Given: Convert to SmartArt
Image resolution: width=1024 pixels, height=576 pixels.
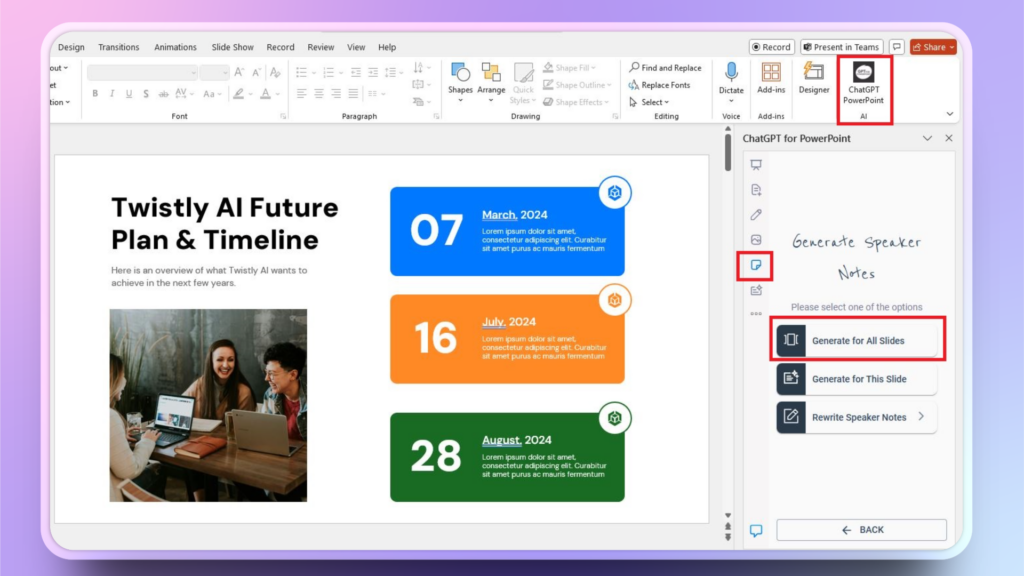Looking at the screenshot, I should 421,102.
